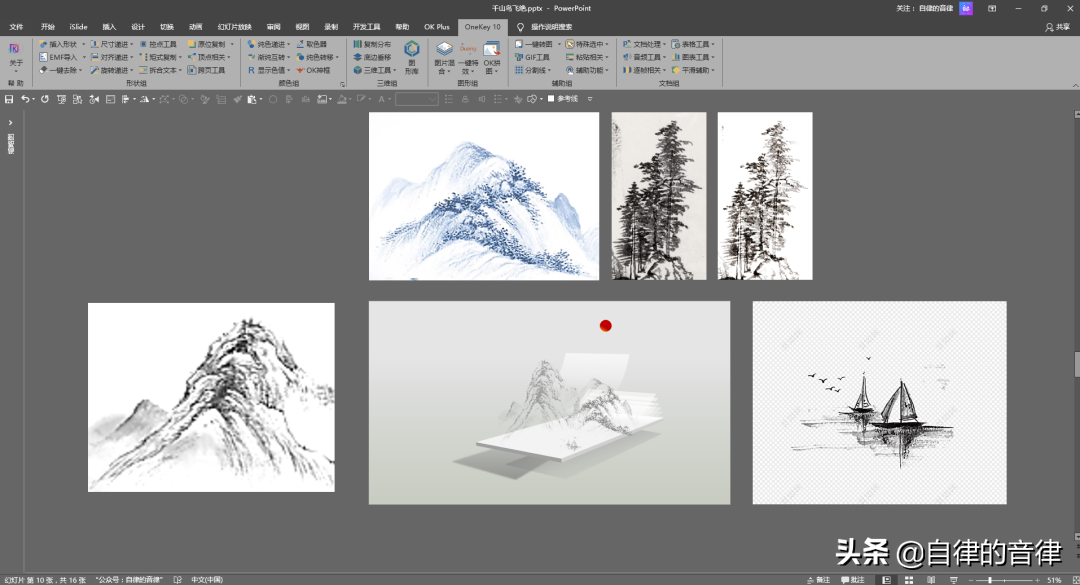The height and width of the screenshot is (585, 1080).
Task: Open the iSlide ribbon tab
Action: [x=78, y=27]
